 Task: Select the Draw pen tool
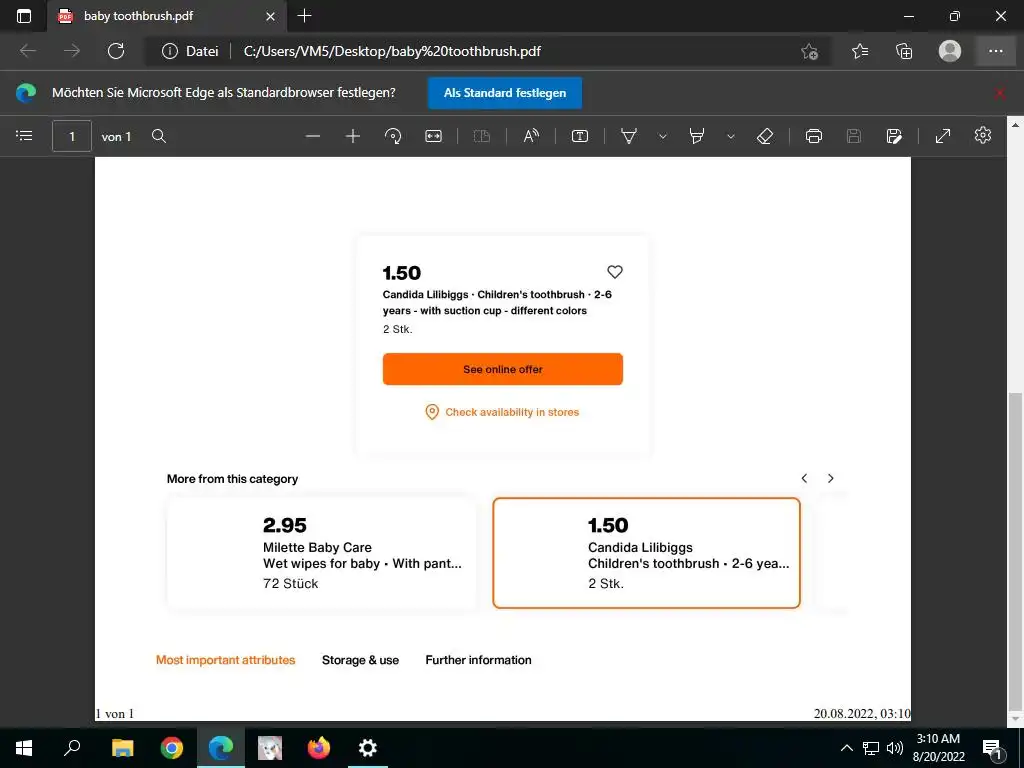click(x=629, y=136)
